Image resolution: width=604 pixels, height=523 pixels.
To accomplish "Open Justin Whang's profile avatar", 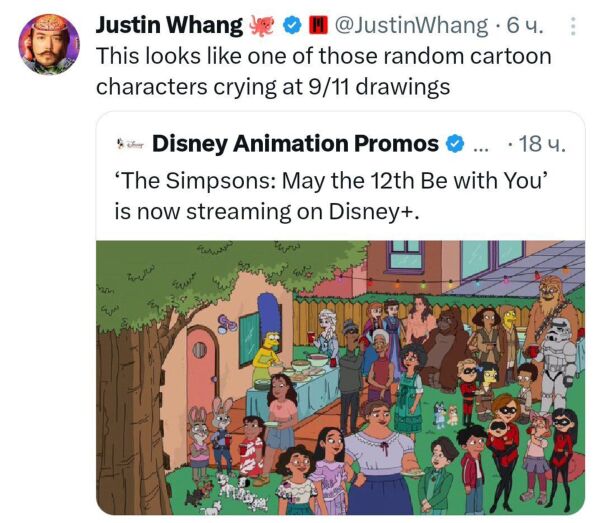I will 49,44.
